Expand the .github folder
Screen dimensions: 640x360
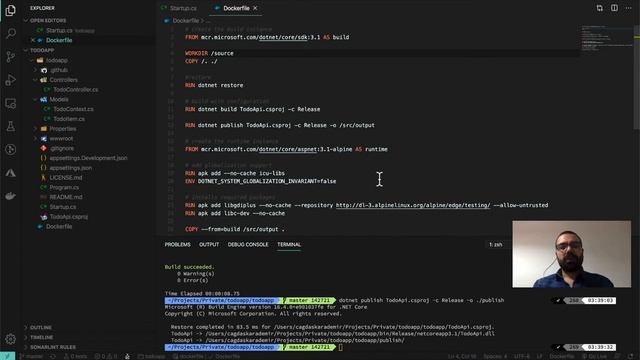(x=58, y=70)
